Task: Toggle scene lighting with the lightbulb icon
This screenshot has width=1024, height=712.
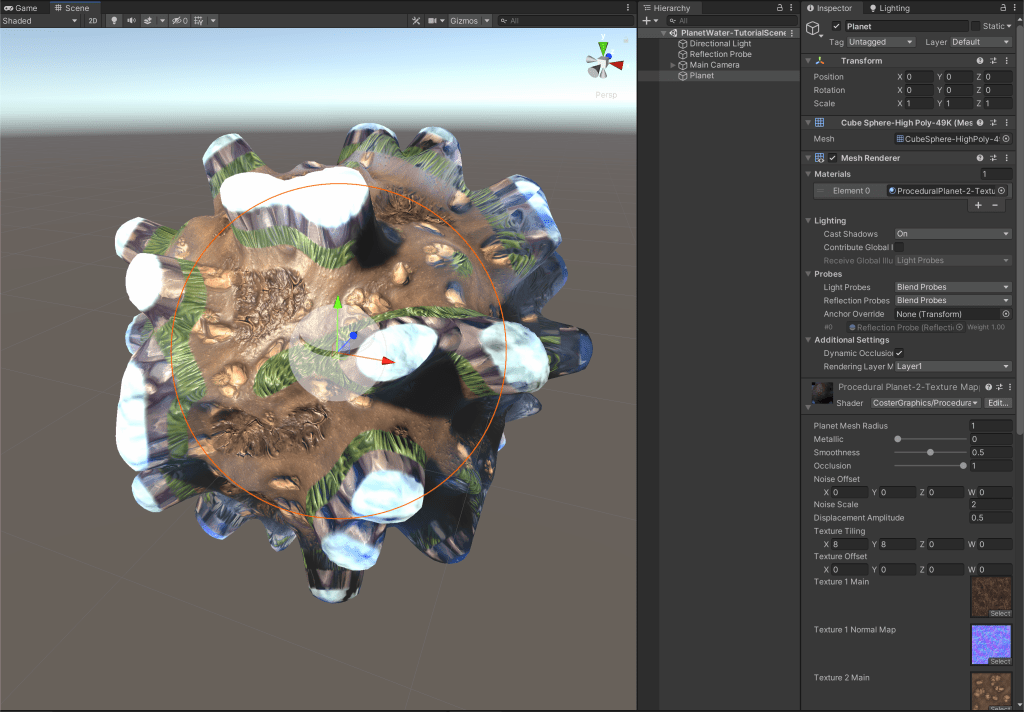Action: pyautogui.click(x=114, y=20)
